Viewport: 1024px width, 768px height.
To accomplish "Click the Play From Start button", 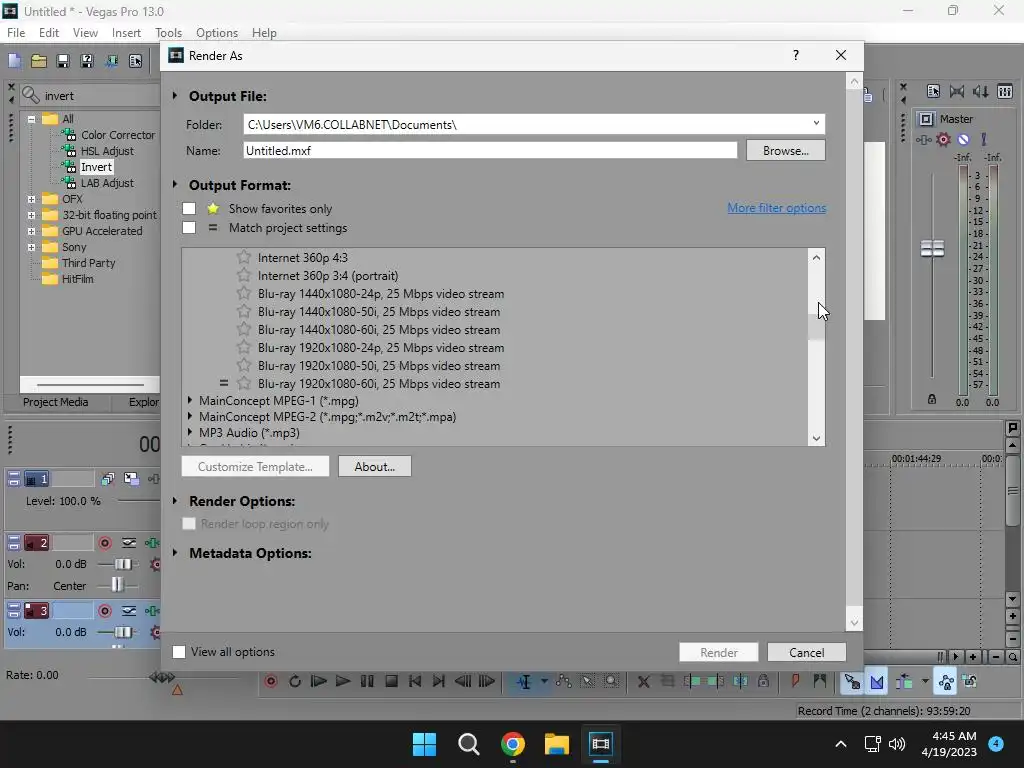I will 319,681.
